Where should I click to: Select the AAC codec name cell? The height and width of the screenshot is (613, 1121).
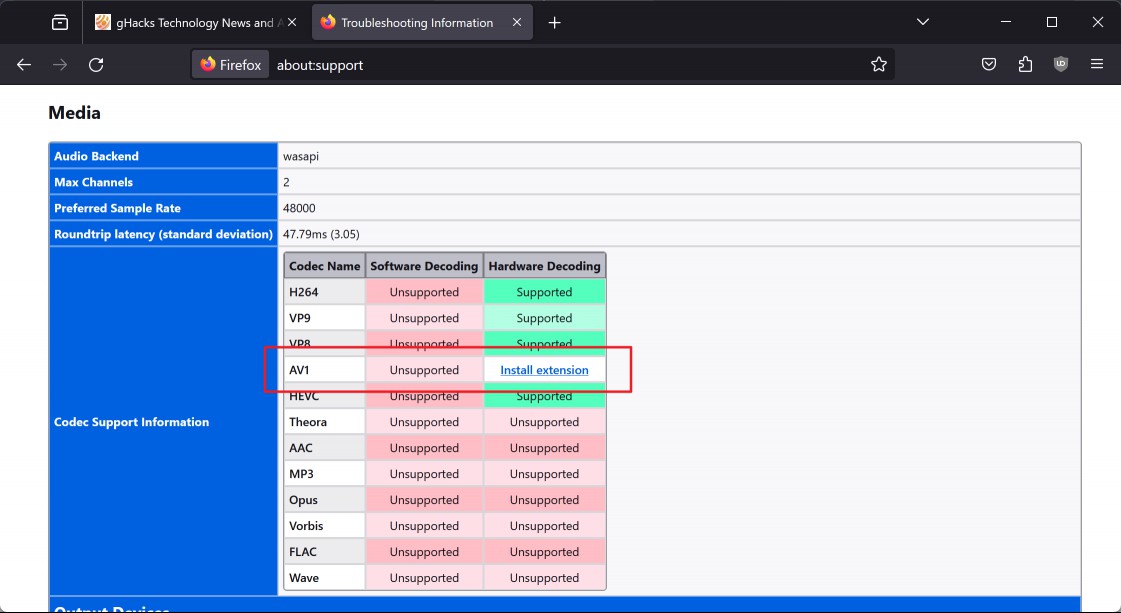tap(325, 448)
